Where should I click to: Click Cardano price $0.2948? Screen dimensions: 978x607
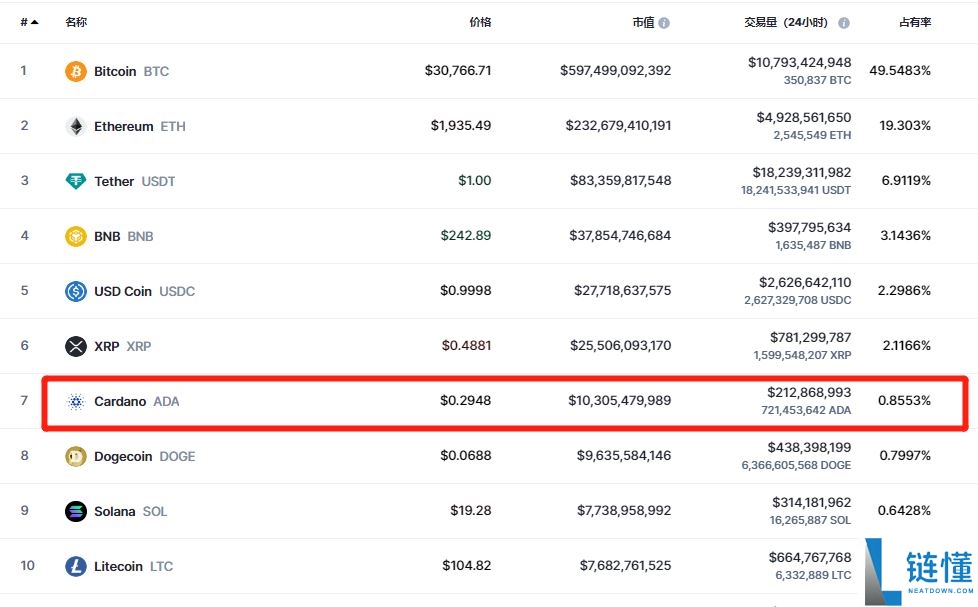coord(466,400)
